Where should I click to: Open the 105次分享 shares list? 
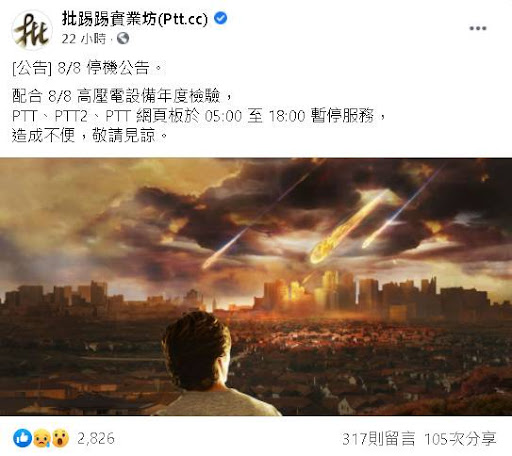pyautogui.click(x=460, y=439)
